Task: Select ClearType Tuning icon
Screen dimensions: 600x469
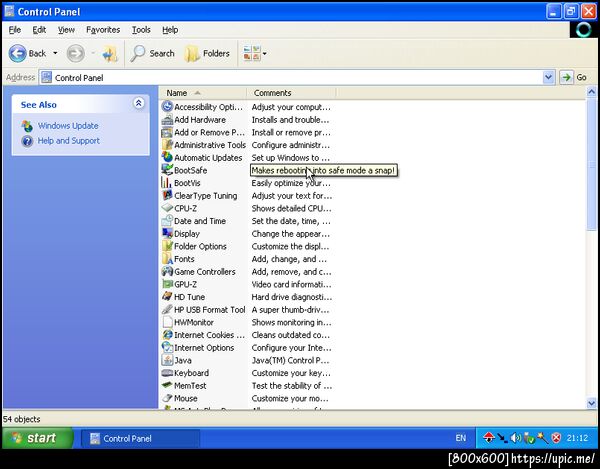Action: (167, 195)
